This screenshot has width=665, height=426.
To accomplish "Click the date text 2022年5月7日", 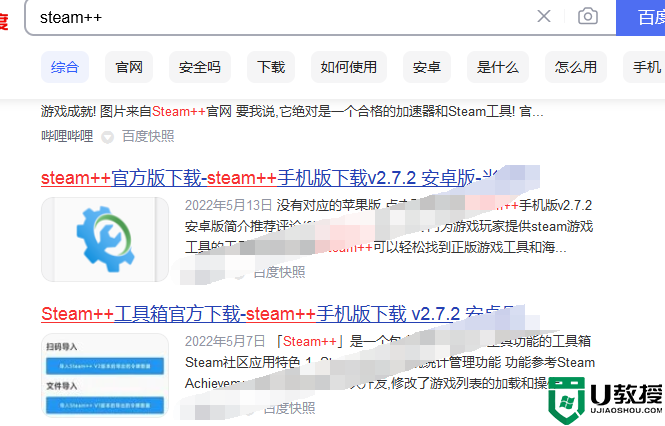I will tap(225, 341).
